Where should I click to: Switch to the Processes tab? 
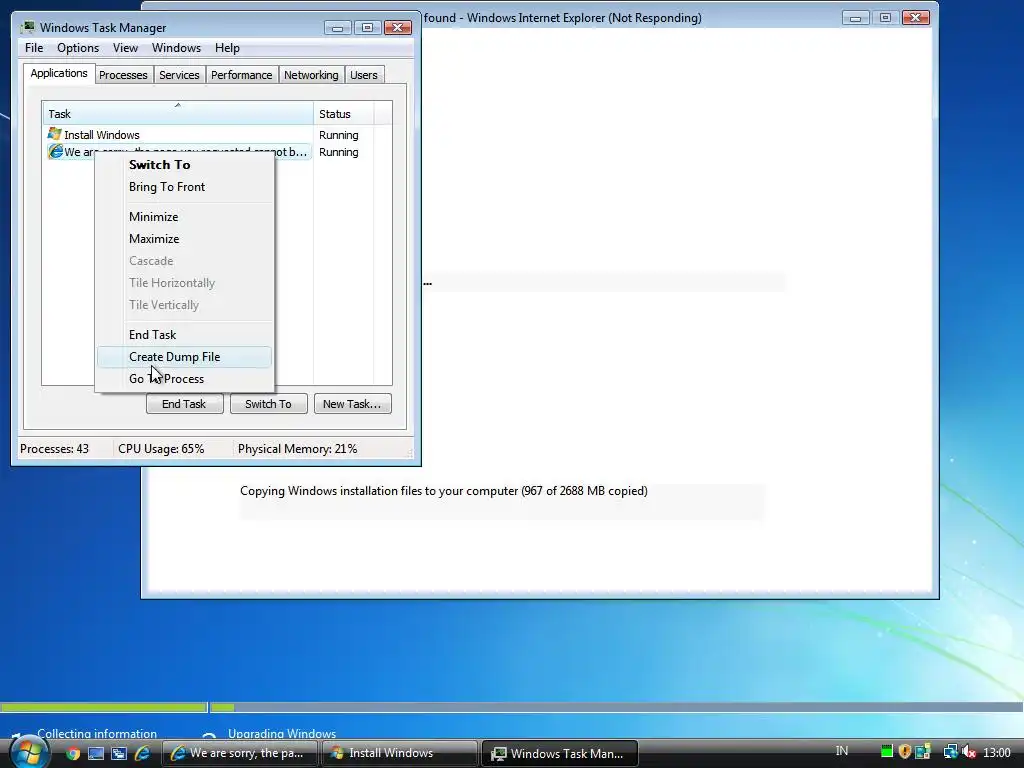[x=123, y=75]
